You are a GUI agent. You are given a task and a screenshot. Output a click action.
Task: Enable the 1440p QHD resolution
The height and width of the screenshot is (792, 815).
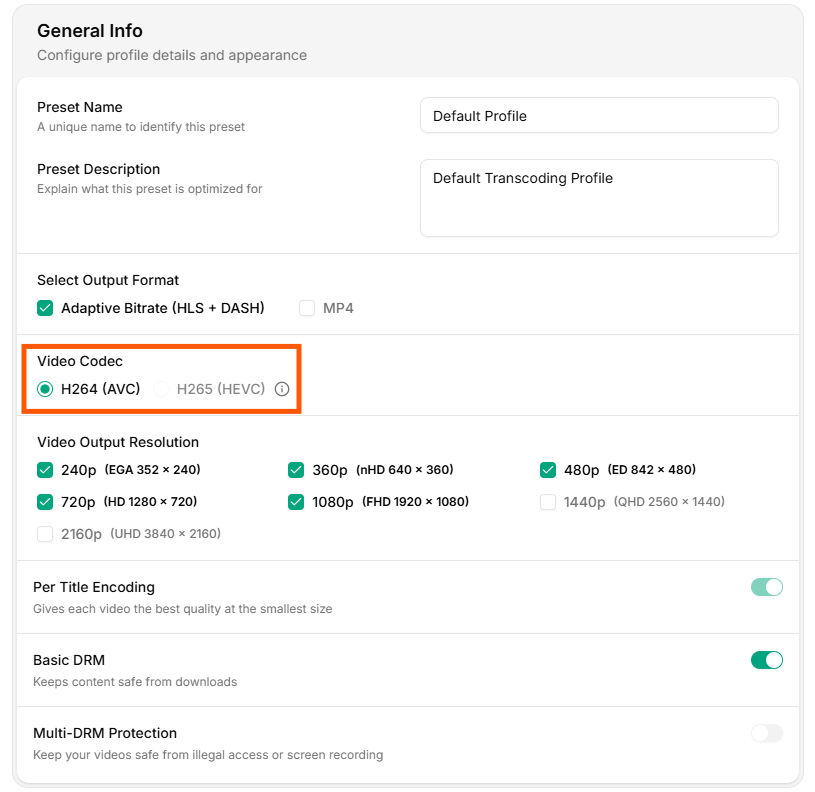tap(548, 501)
